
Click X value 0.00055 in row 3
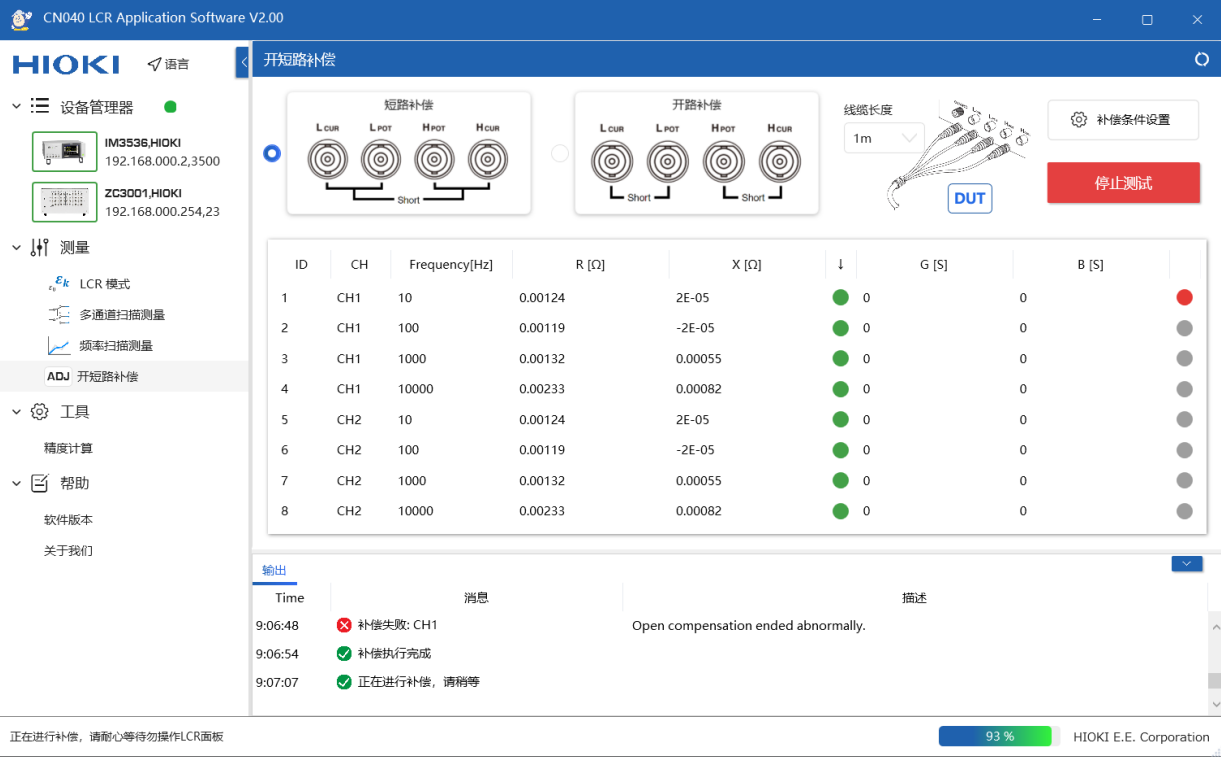pos(699,358)
